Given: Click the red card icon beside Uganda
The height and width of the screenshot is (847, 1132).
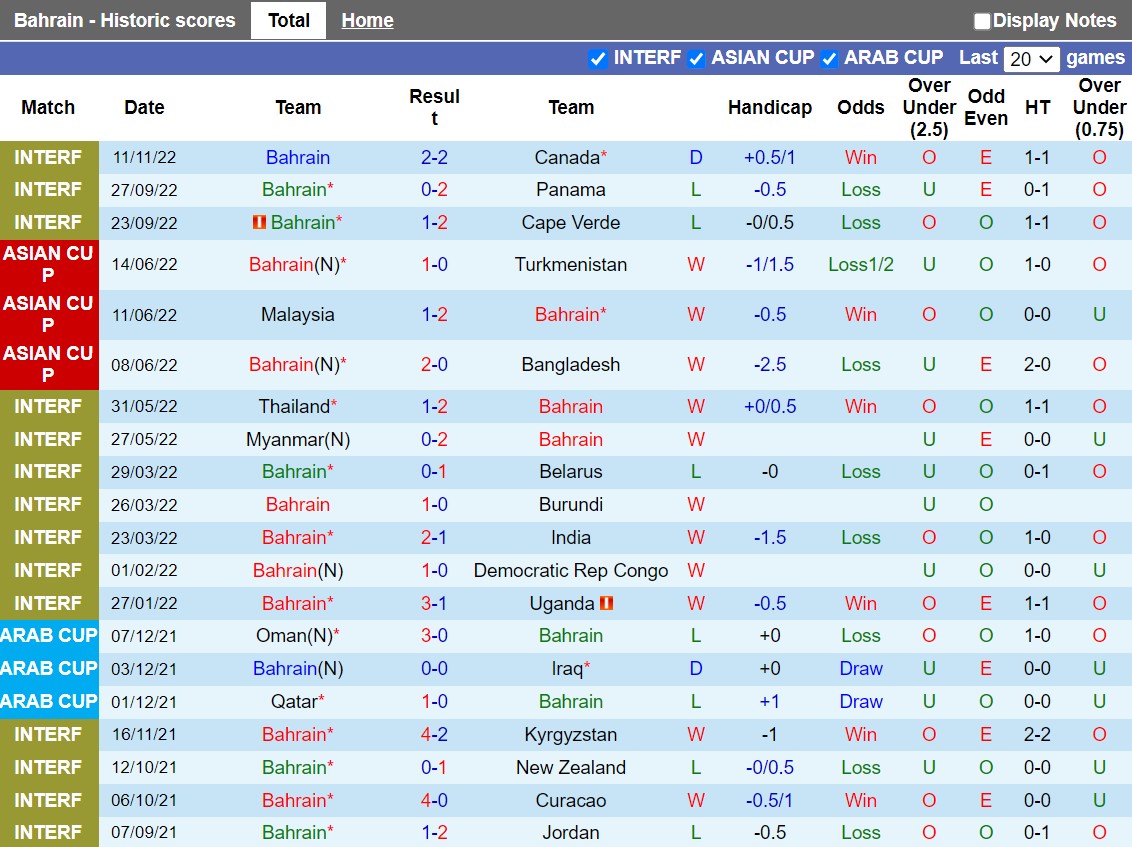Looking at the screenshot, I should pos(607,603).
